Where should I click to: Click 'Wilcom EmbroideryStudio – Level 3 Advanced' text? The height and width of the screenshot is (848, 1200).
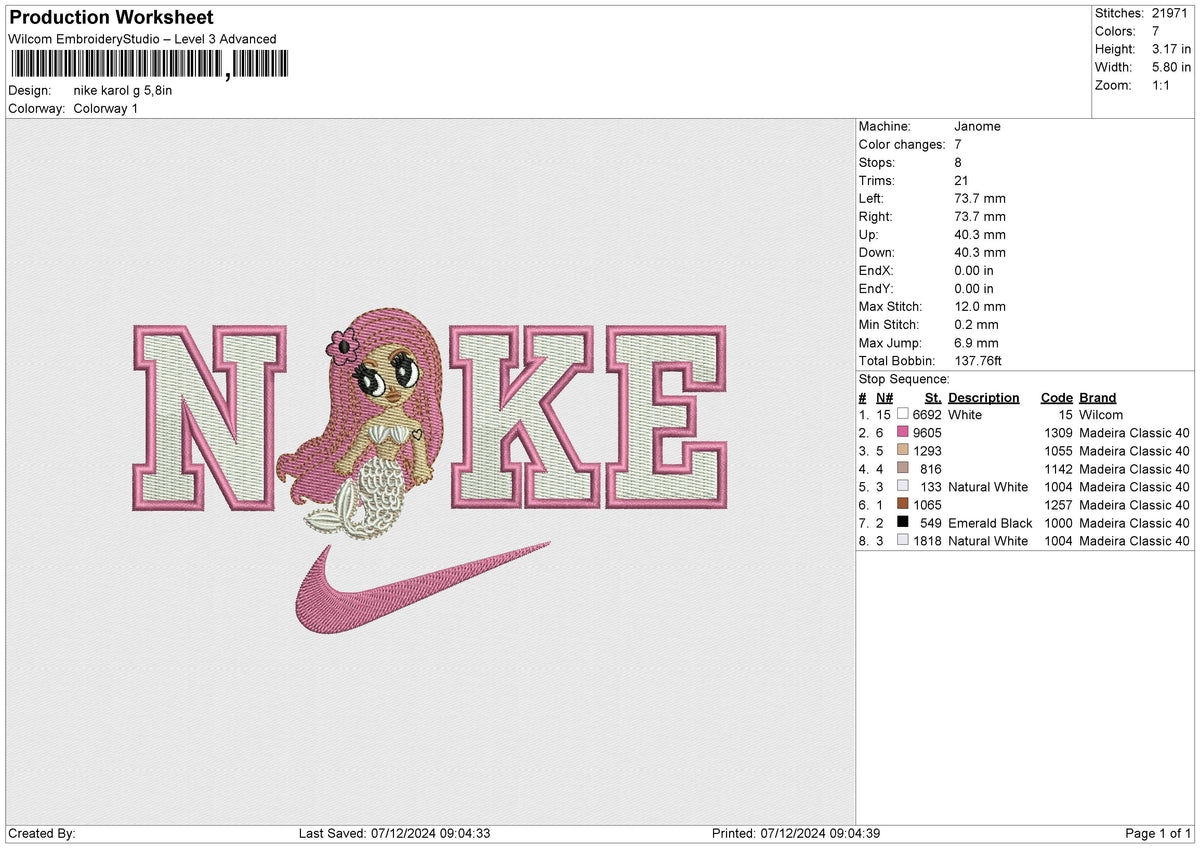coord(142,39)
